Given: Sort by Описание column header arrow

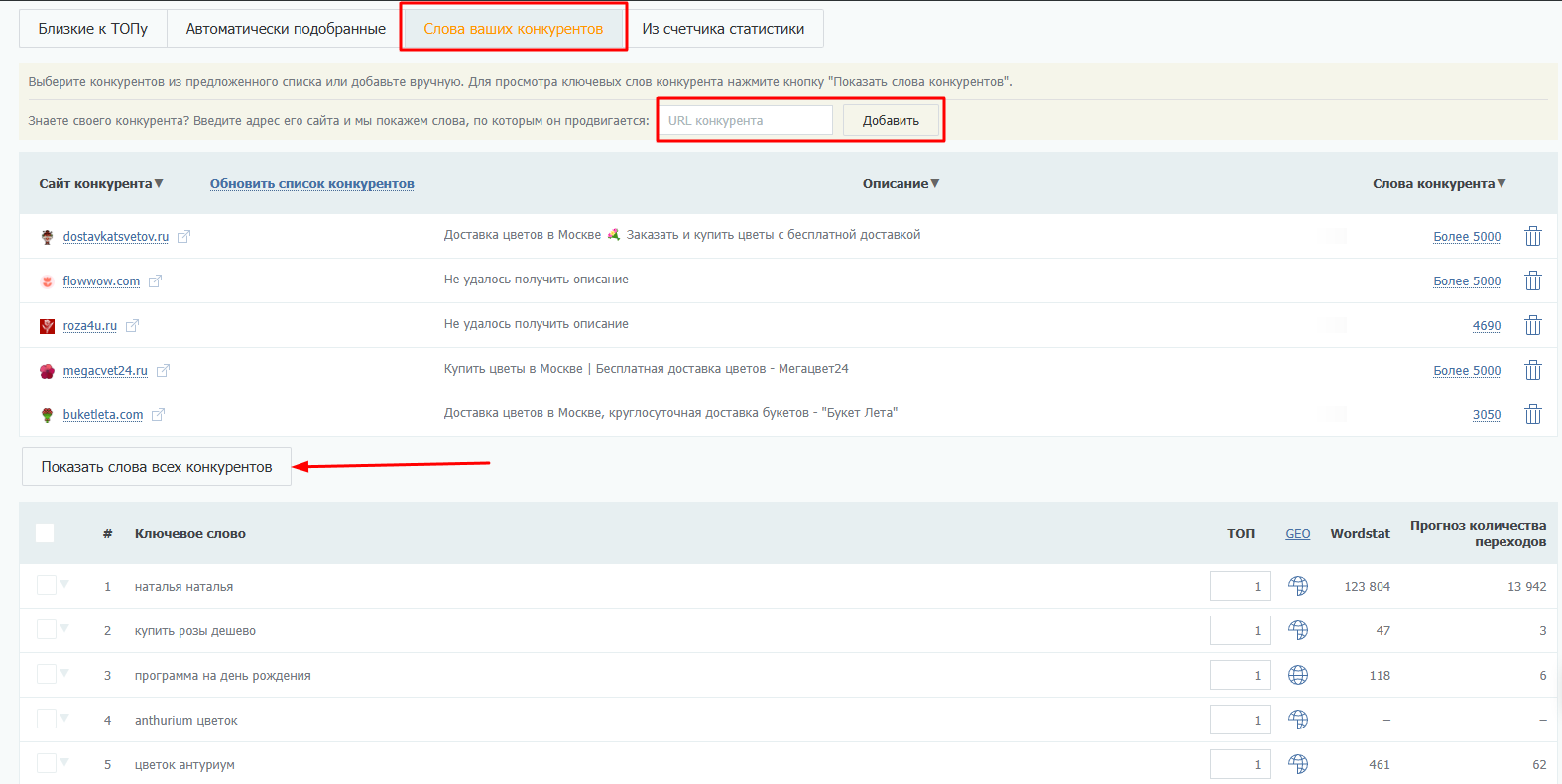Looking at the screenshot, I should coord(934,183).
